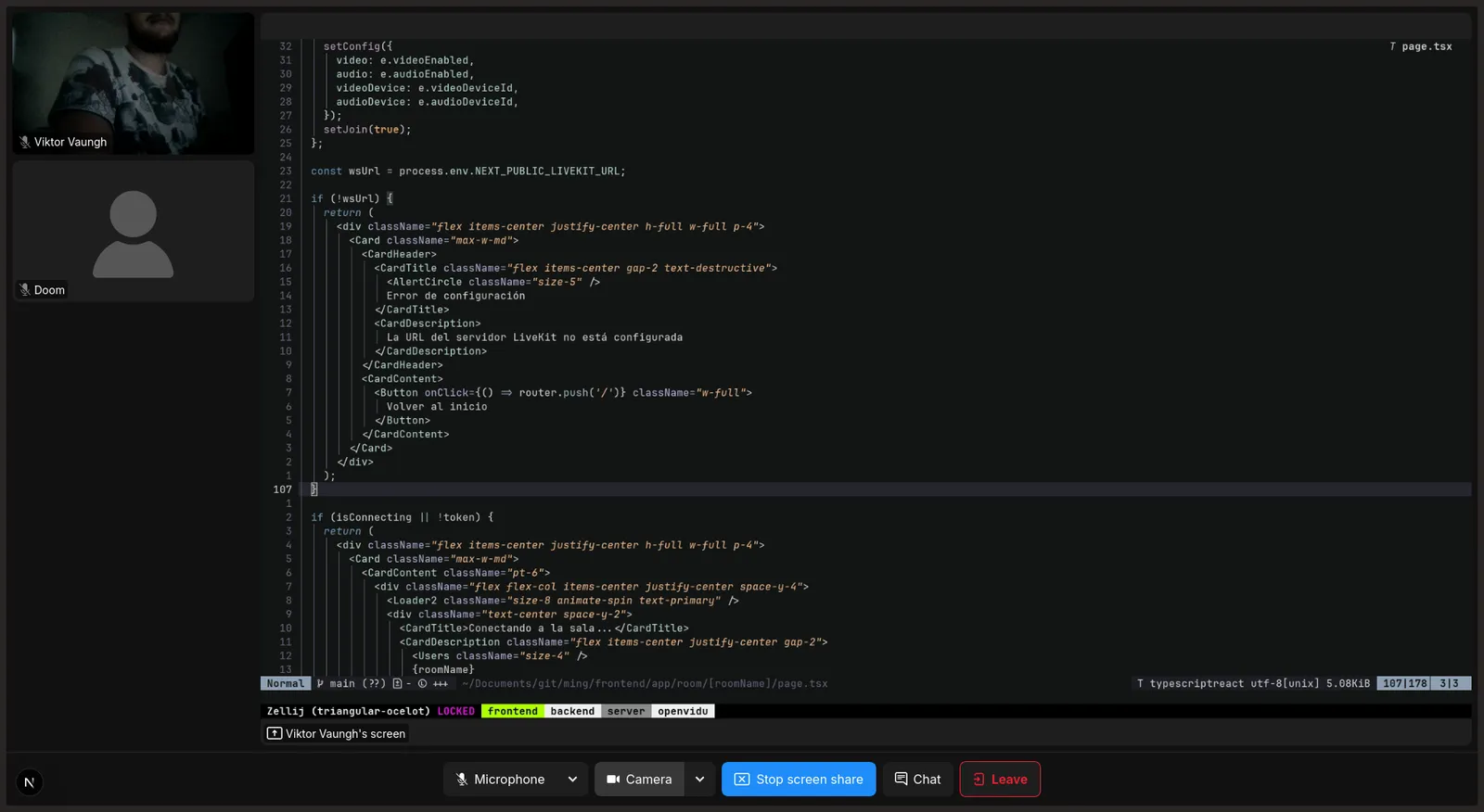This screenshot has width=1484, height=812.
Task: Click the T icon before typescriptreact
Action: (x=1140, y=684)
